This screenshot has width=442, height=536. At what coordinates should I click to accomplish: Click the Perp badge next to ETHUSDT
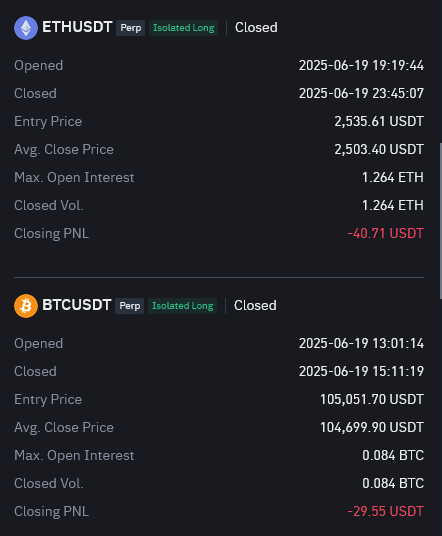pos(131,28)
